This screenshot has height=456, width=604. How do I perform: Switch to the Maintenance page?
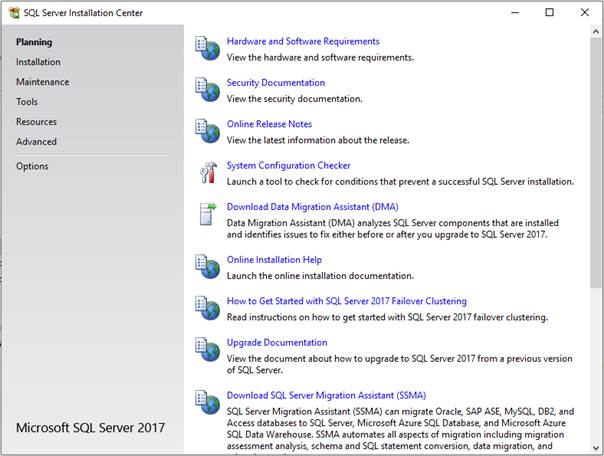click(42, 82)
